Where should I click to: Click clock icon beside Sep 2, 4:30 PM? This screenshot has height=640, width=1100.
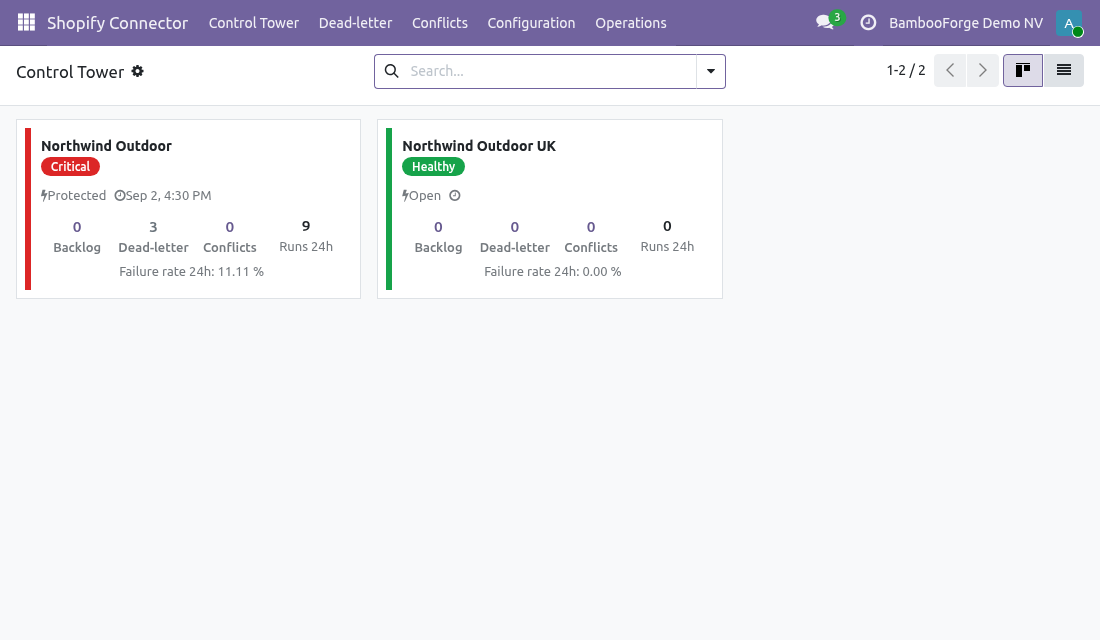coord(119,196)
